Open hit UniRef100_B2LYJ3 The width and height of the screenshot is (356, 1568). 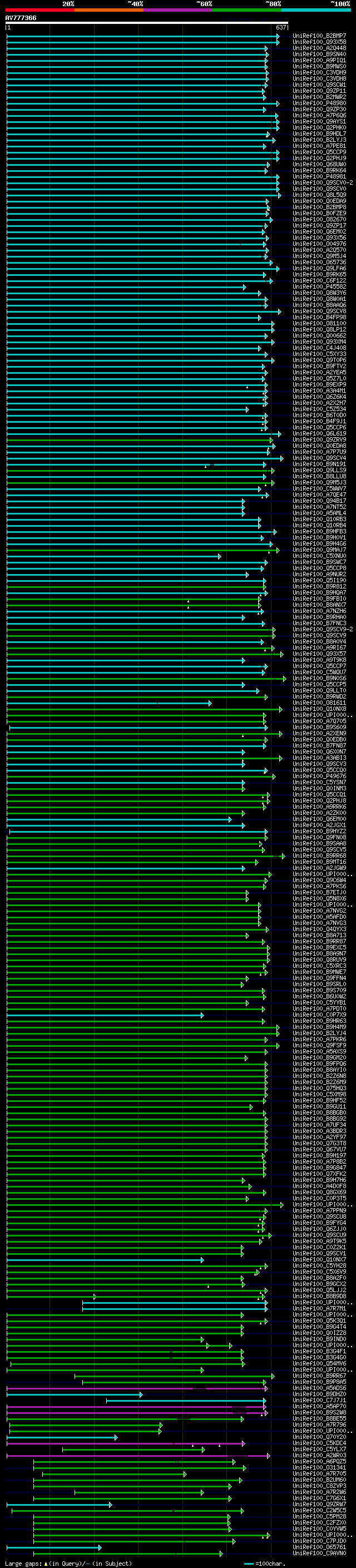coord(319,140)
